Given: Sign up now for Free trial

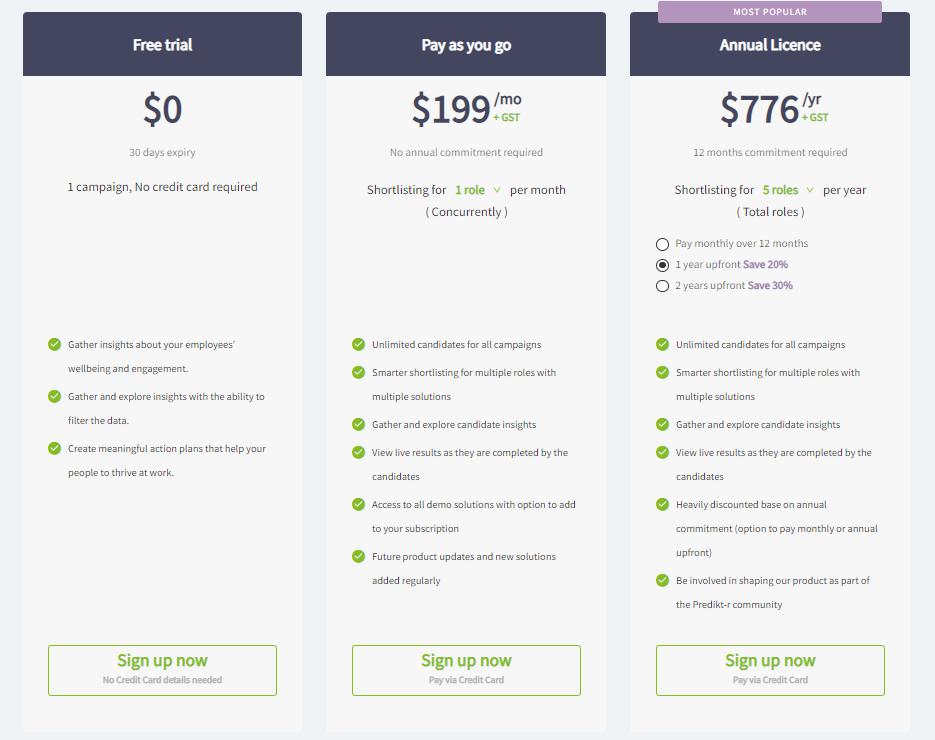Looking at the screenshot, I should click(x=162, y=670).
